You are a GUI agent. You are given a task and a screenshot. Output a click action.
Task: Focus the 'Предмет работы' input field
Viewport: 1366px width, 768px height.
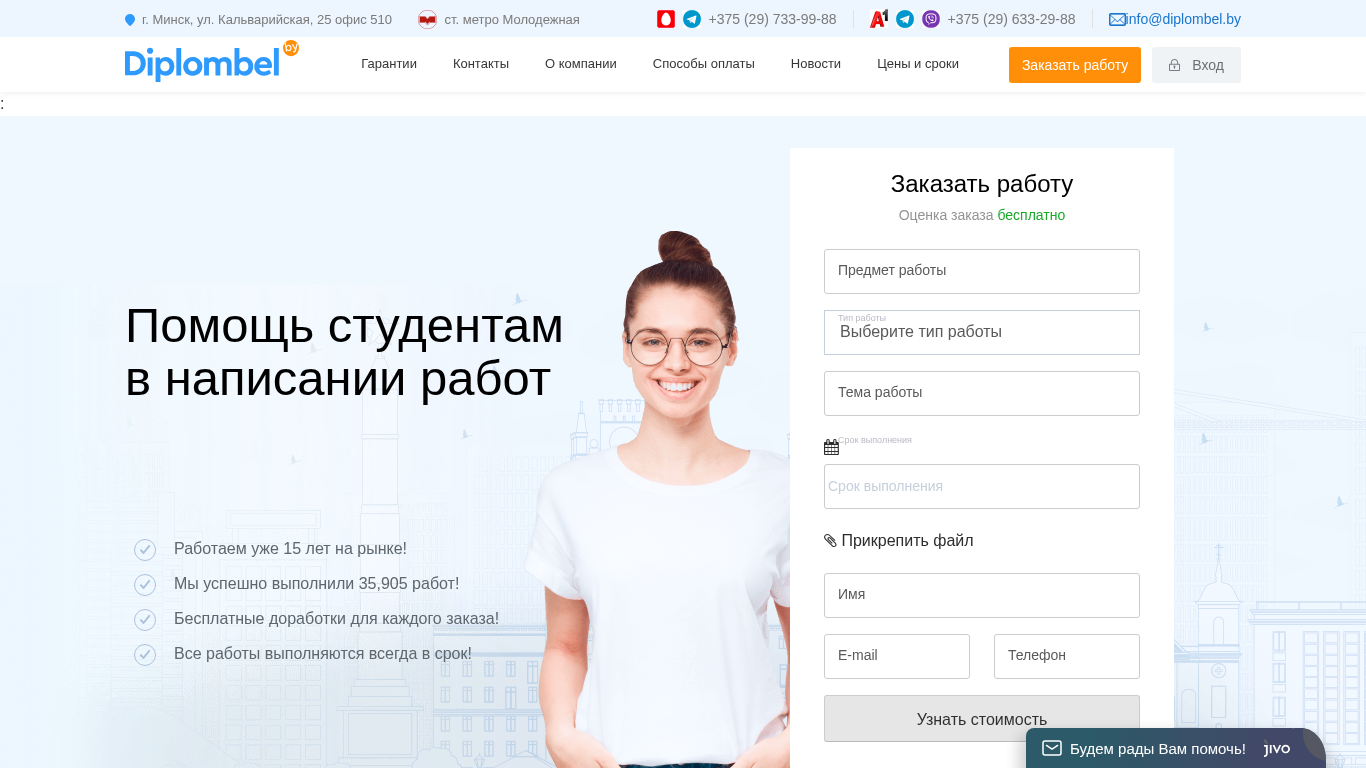coord(982,271)
